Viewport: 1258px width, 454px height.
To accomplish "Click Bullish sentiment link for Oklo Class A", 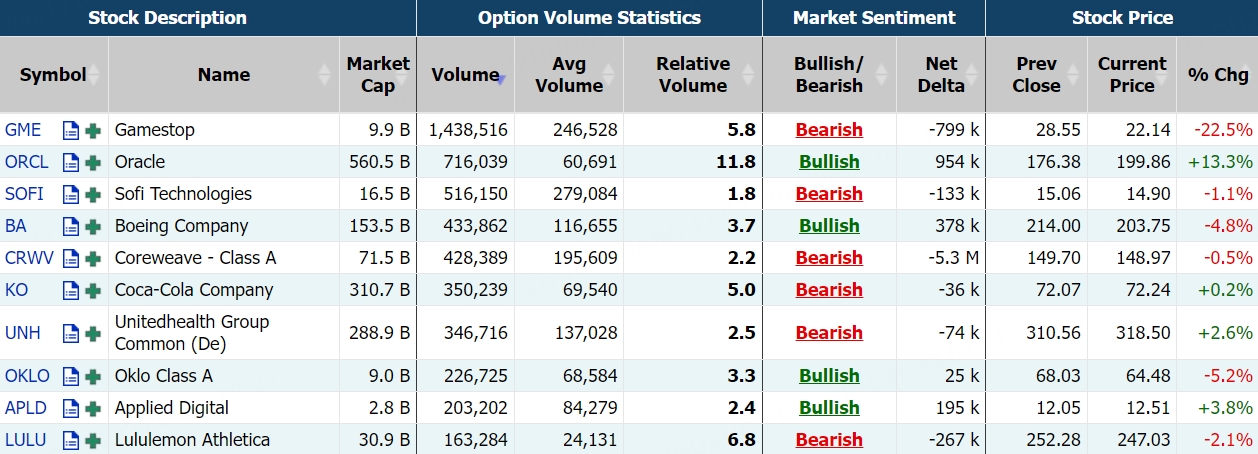I will point(829,376).
